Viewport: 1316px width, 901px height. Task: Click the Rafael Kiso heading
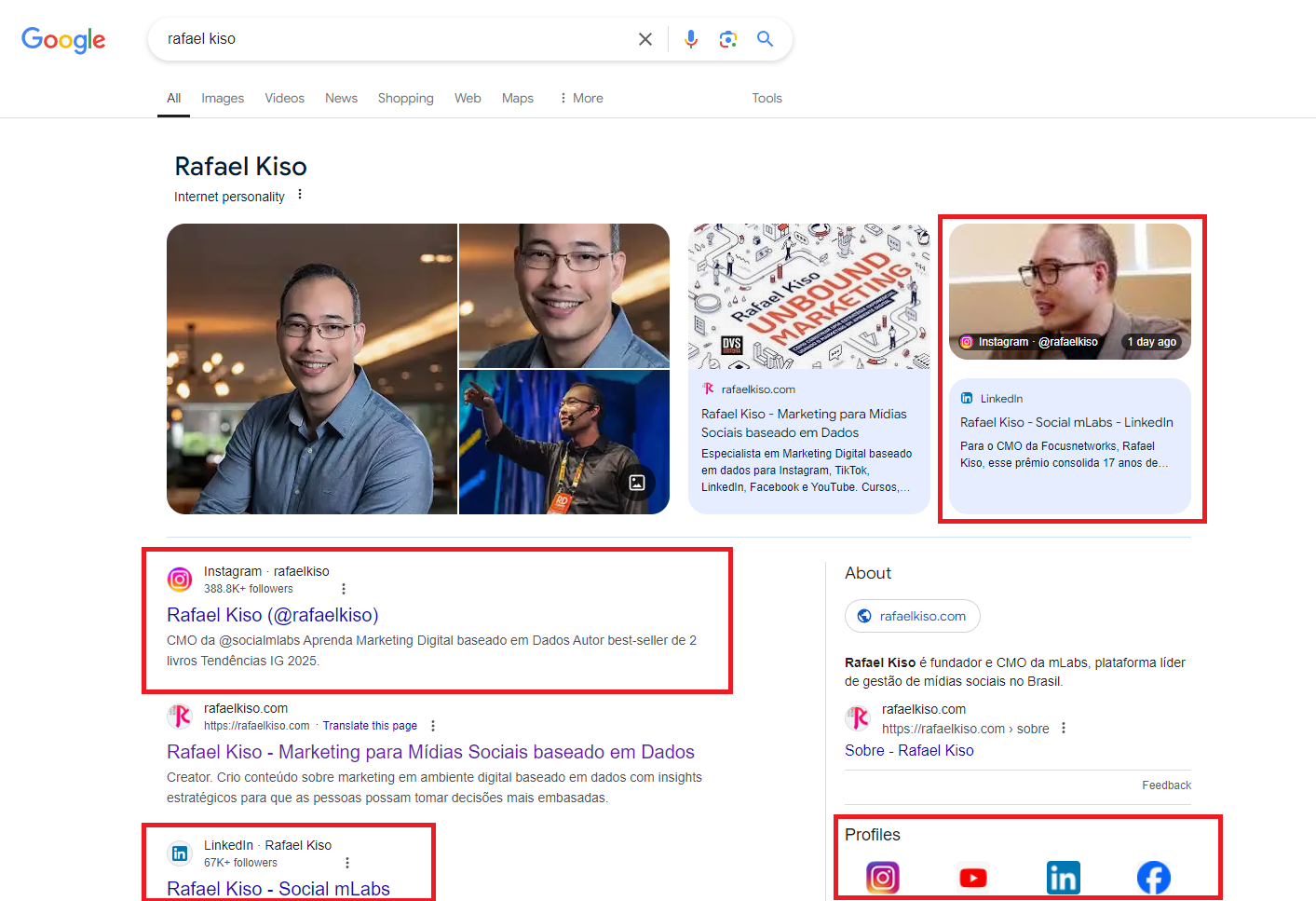(240, 167)
